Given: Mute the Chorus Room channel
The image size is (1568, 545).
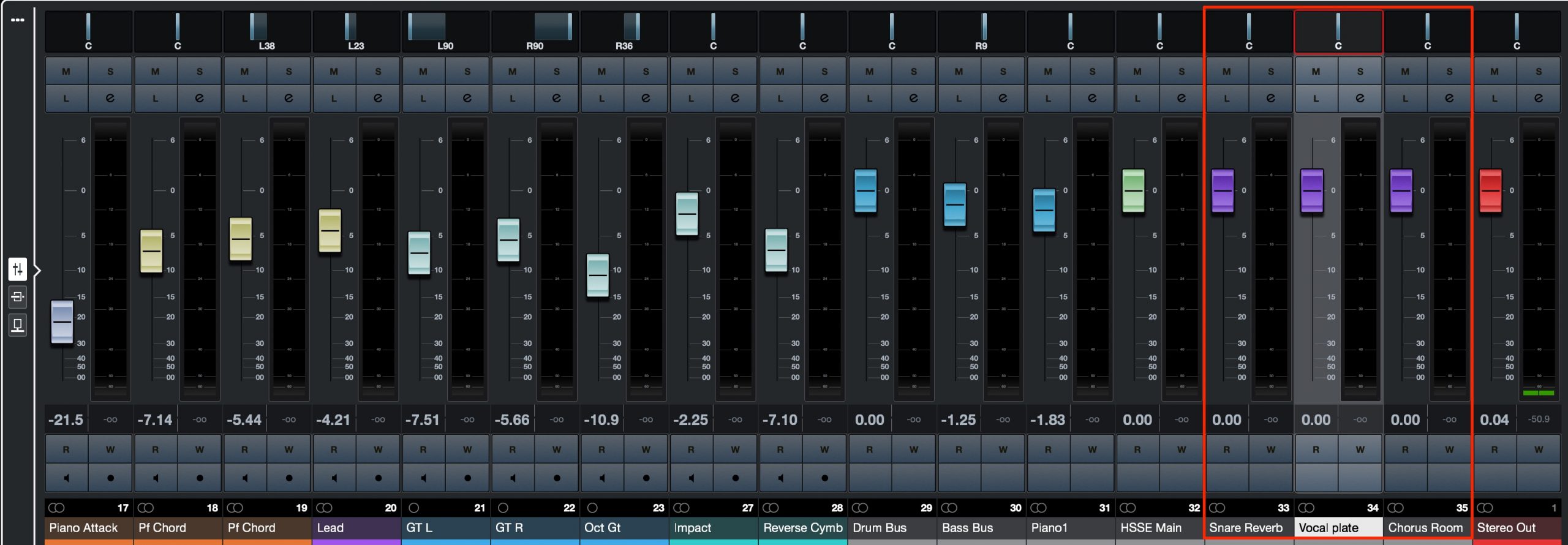Looking at the screenshot, I should [x=1405, y=72].
